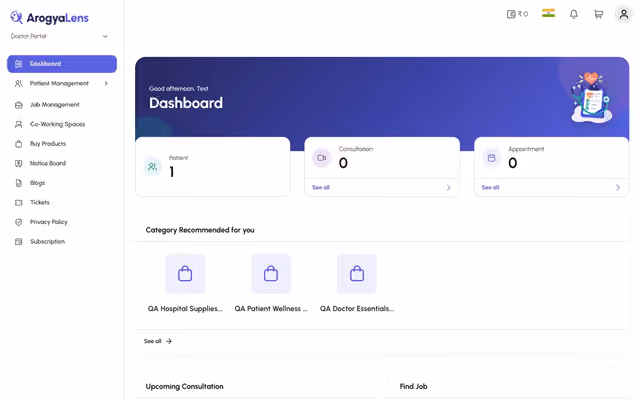Click the Upcoming Consultation heading
The width and height of the screenshot is (640, 400).
pyautogui.click(x=184, y=386)
